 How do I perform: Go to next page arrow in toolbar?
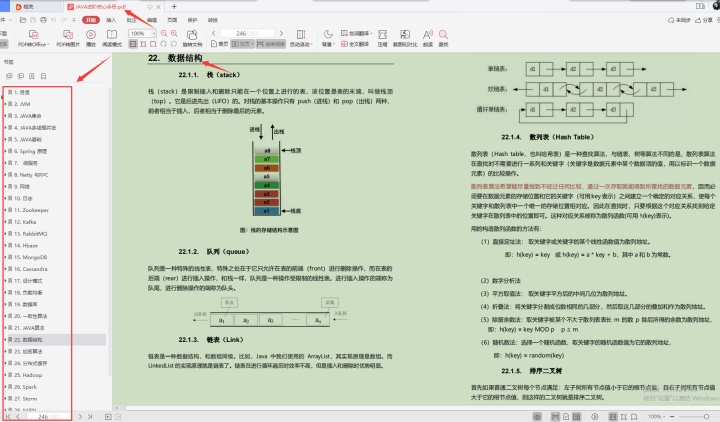tap(281, 34)
